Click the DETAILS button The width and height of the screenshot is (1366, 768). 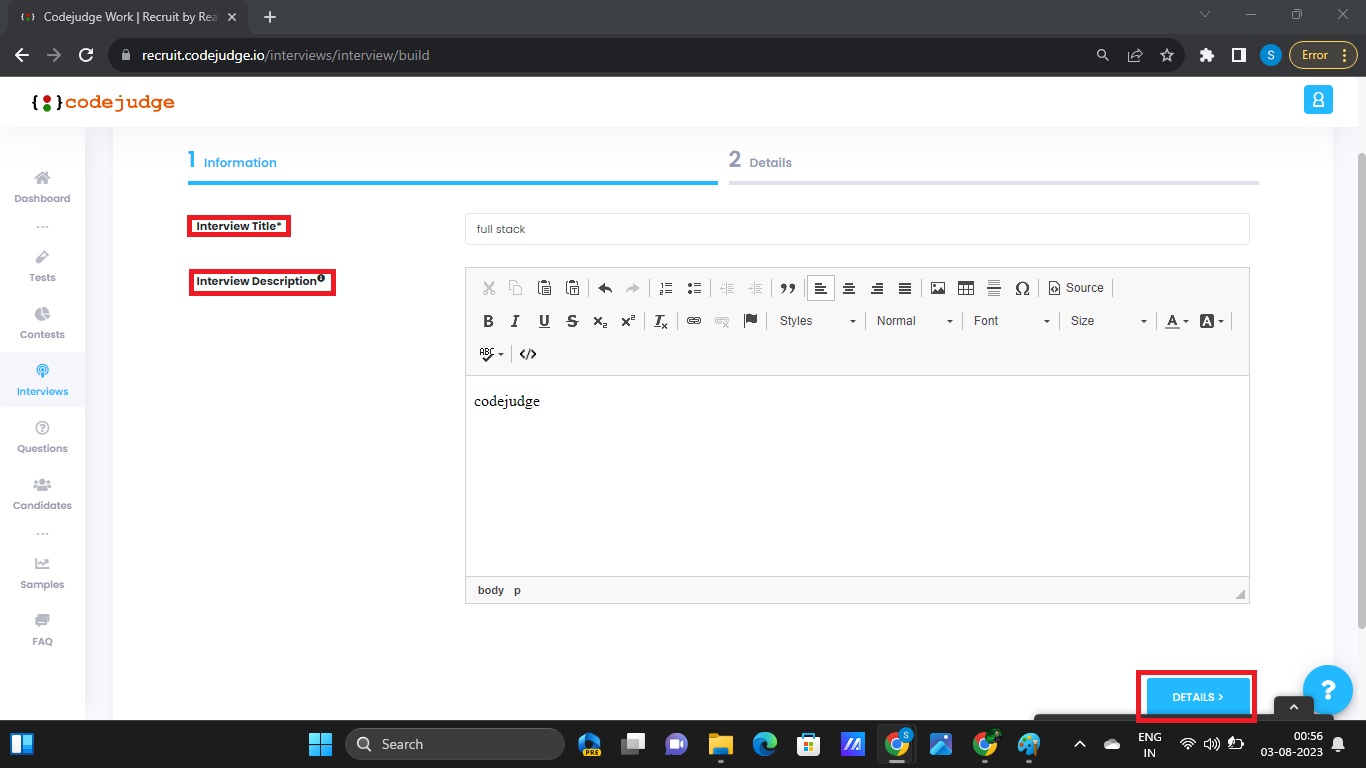coord(1196,696)
